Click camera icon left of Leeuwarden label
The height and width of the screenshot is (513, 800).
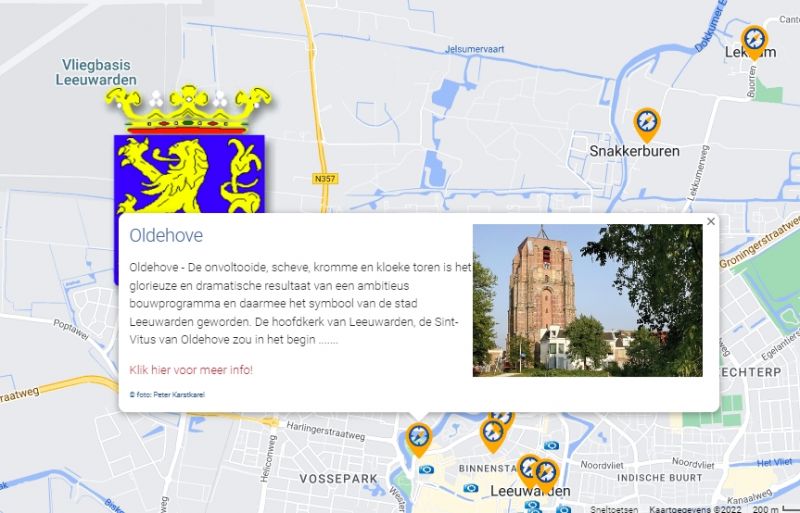pyautogui.click(x=471, y=488)
